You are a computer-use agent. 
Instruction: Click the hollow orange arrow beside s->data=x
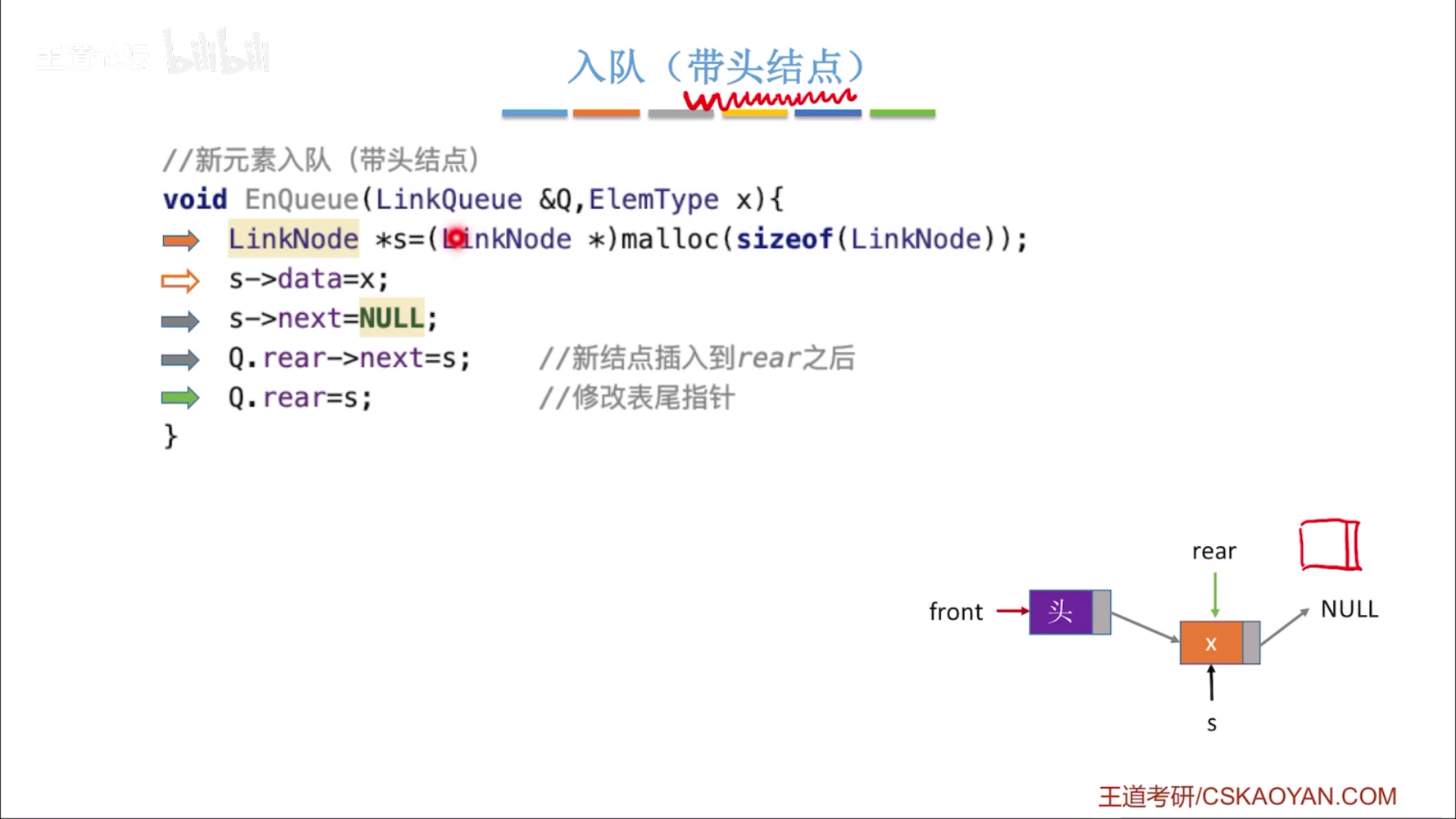coord(180,281)
